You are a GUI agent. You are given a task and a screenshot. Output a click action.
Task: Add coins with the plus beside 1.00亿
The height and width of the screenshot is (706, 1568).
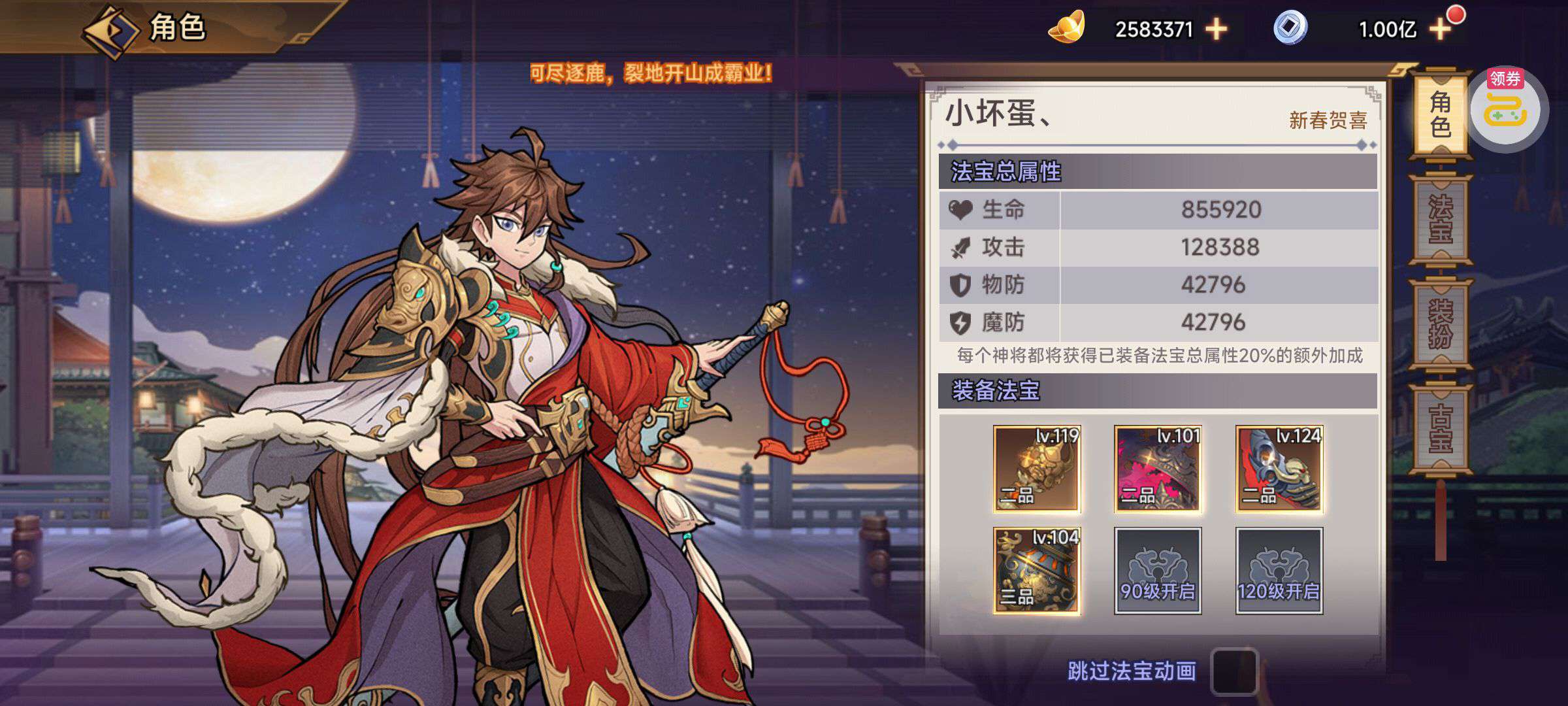pos(1440,29)
